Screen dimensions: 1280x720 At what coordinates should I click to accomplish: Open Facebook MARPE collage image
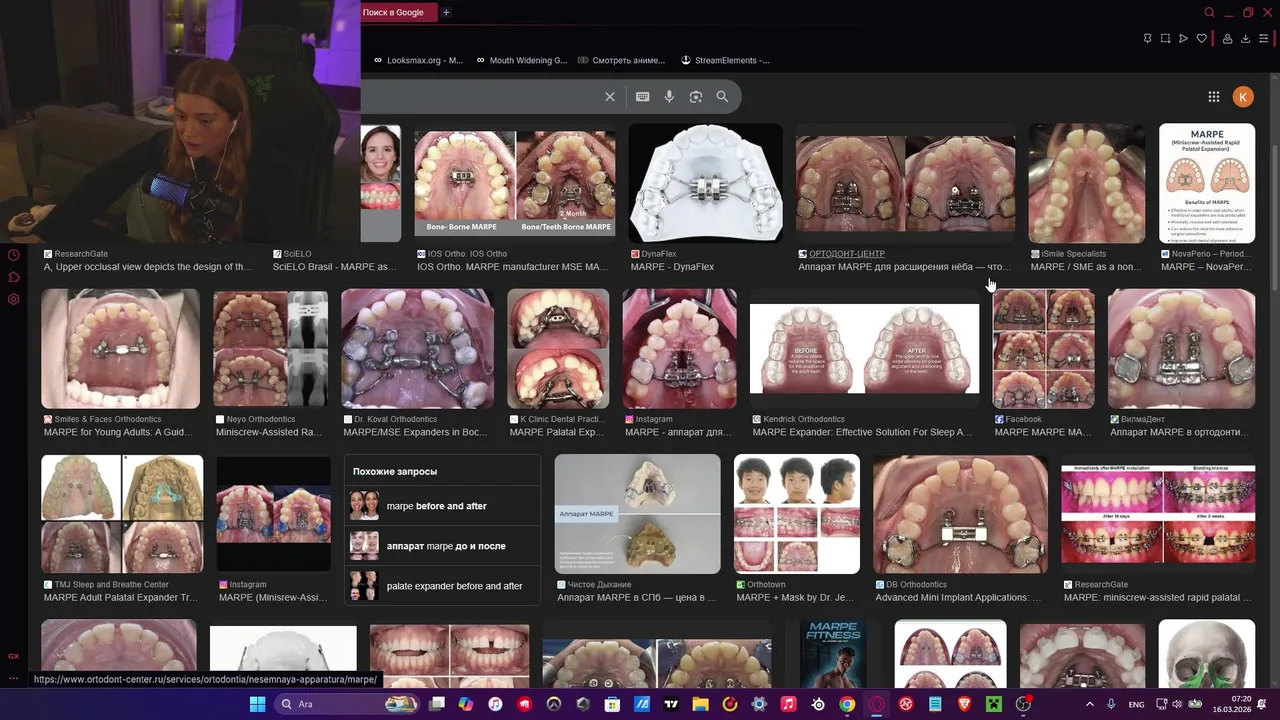1043,349
